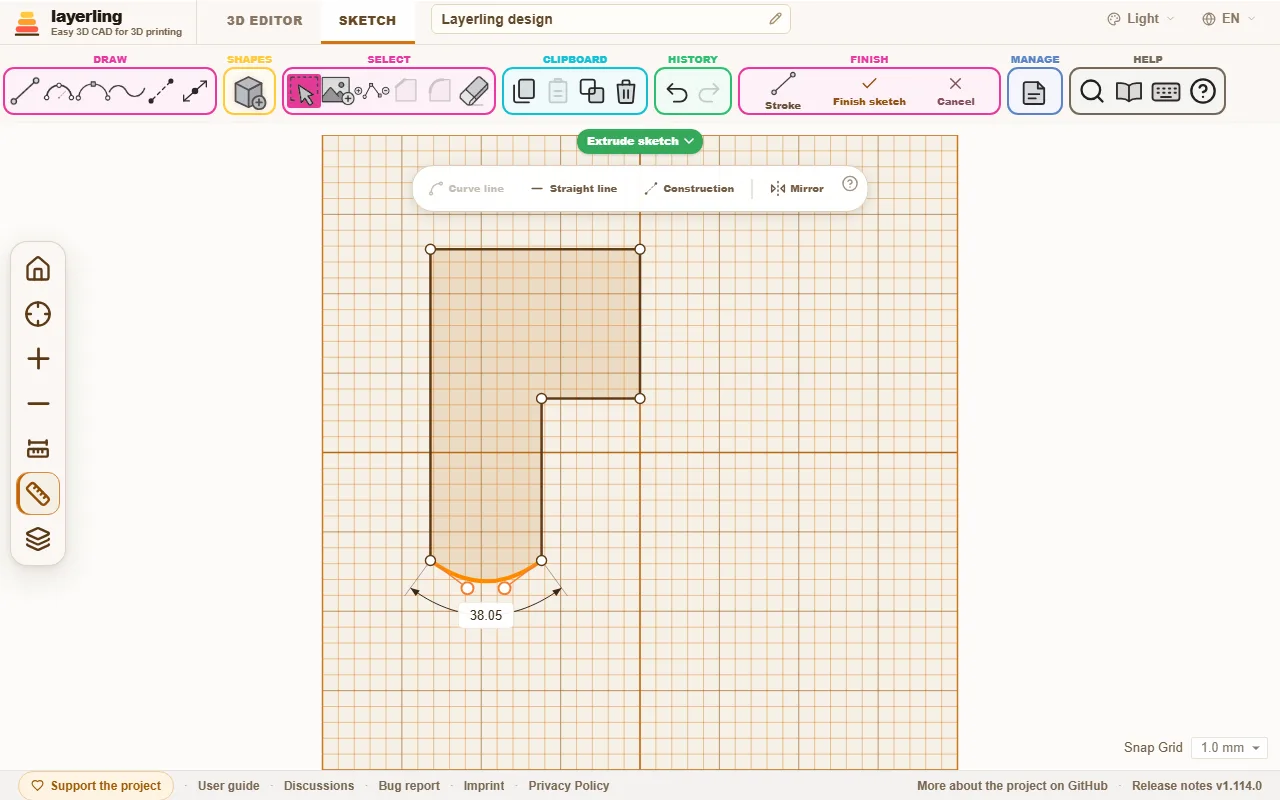Image resolution: width=1280 pixels, height=800 pixels.
Task: Open the Snap Grid 1.0 mm dropdown
Action: pos(1229,747)
